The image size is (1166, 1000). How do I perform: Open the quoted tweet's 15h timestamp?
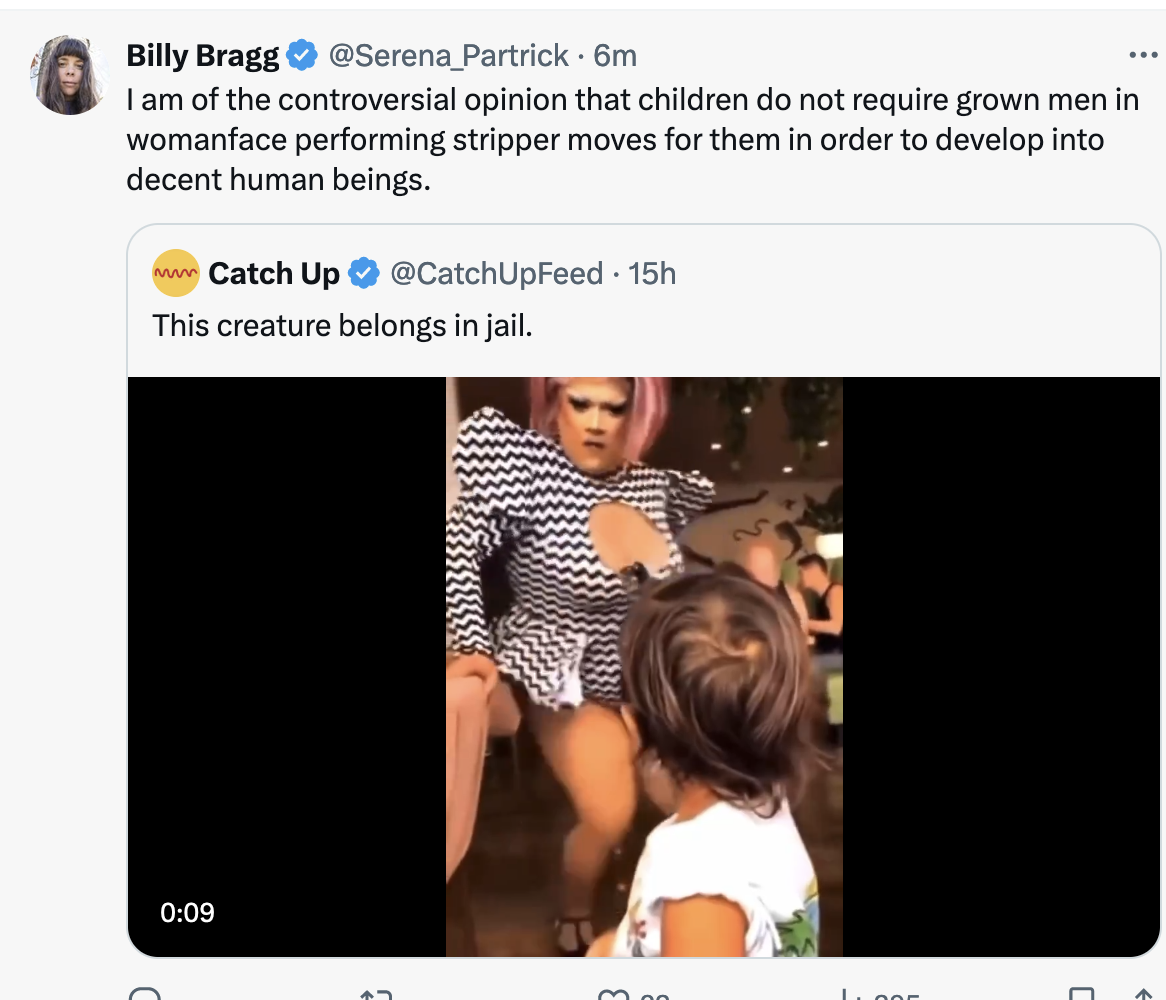[652, 273]
